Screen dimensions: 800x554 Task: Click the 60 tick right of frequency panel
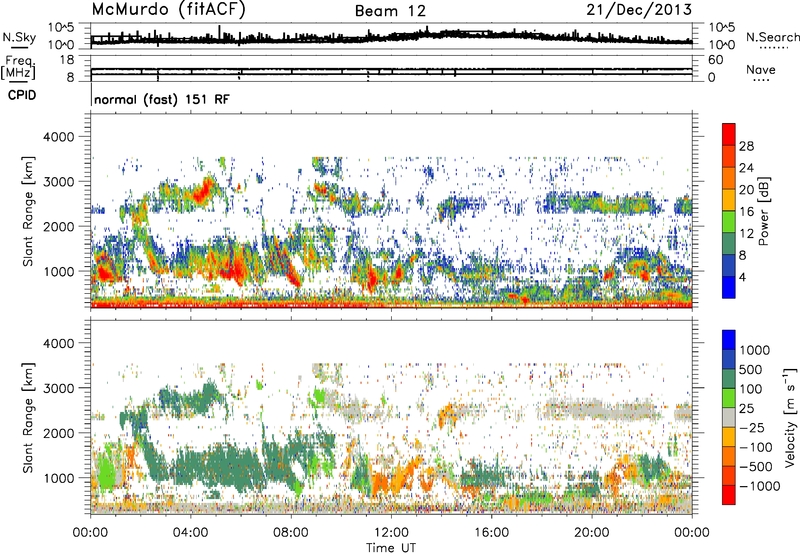pos(715,60)
